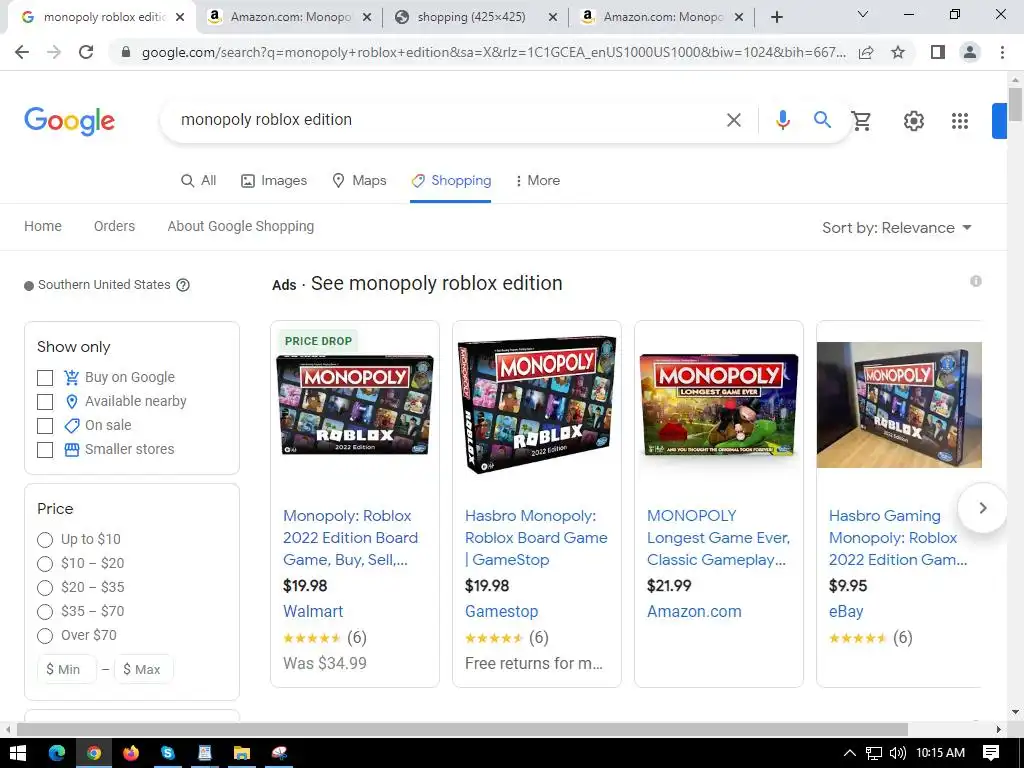This screenshot has width=1024, height=768.
Task: Reload the current page
Action: point(86,52)
